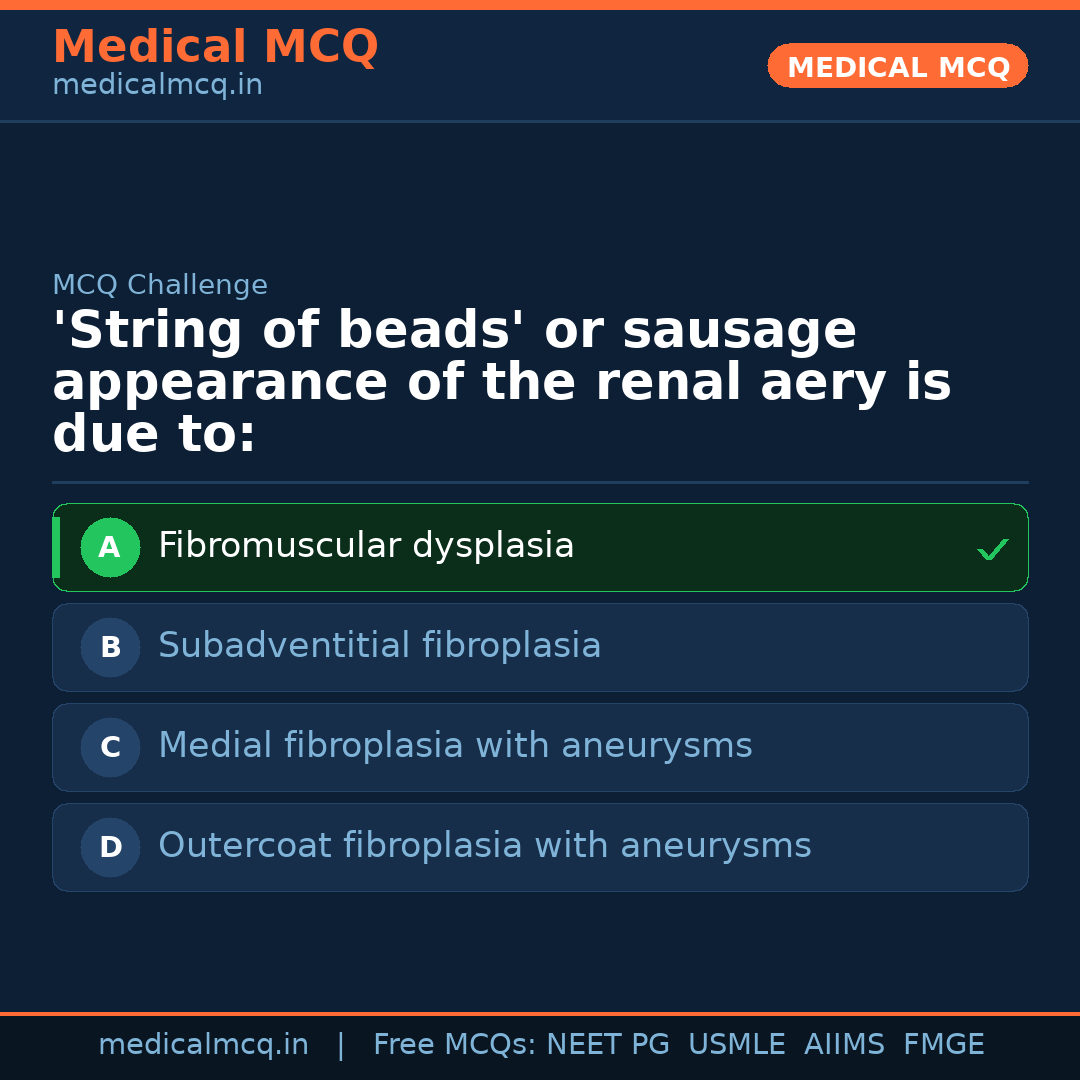
Task: Click the MCQ Challenge label
Action: [x=160, y=285]
